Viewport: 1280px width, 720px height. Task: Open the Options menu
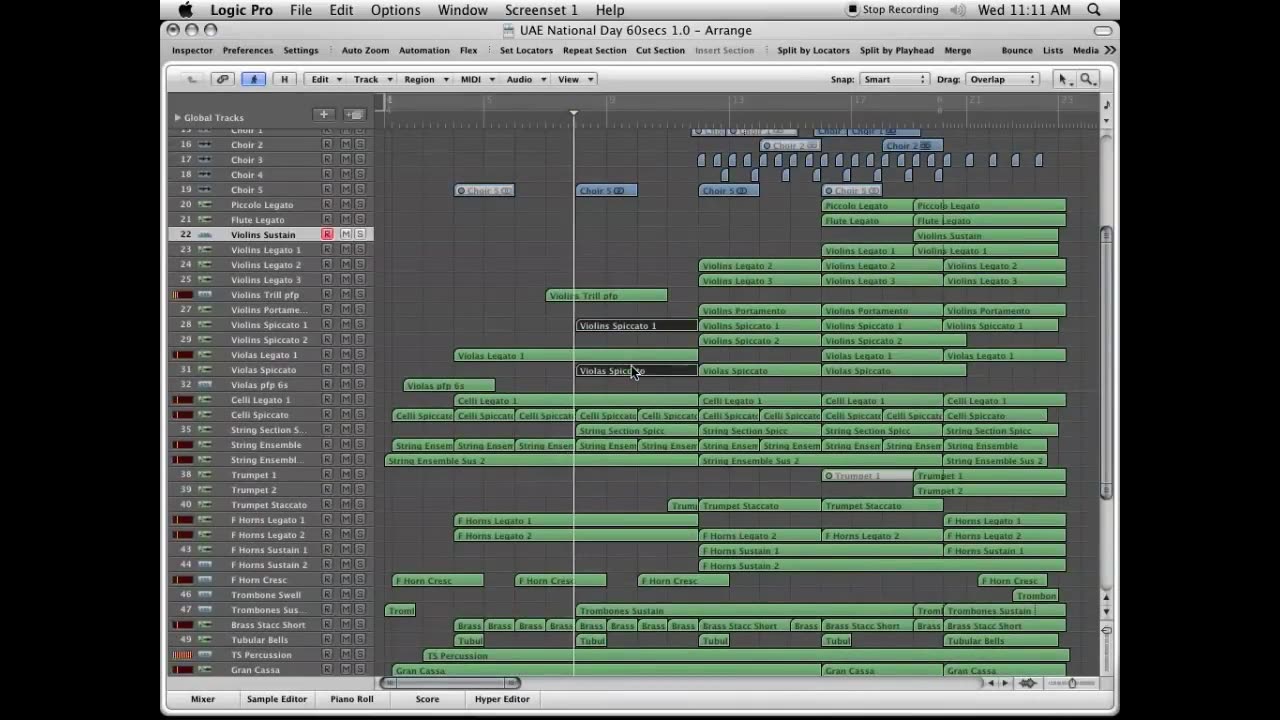395,10
